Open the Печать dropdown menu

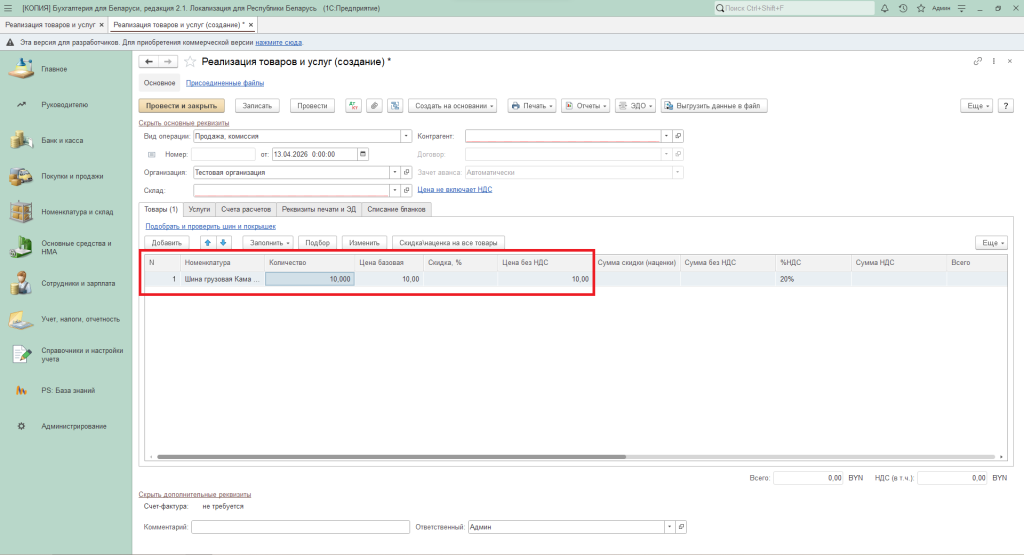[x=531, y=105]
